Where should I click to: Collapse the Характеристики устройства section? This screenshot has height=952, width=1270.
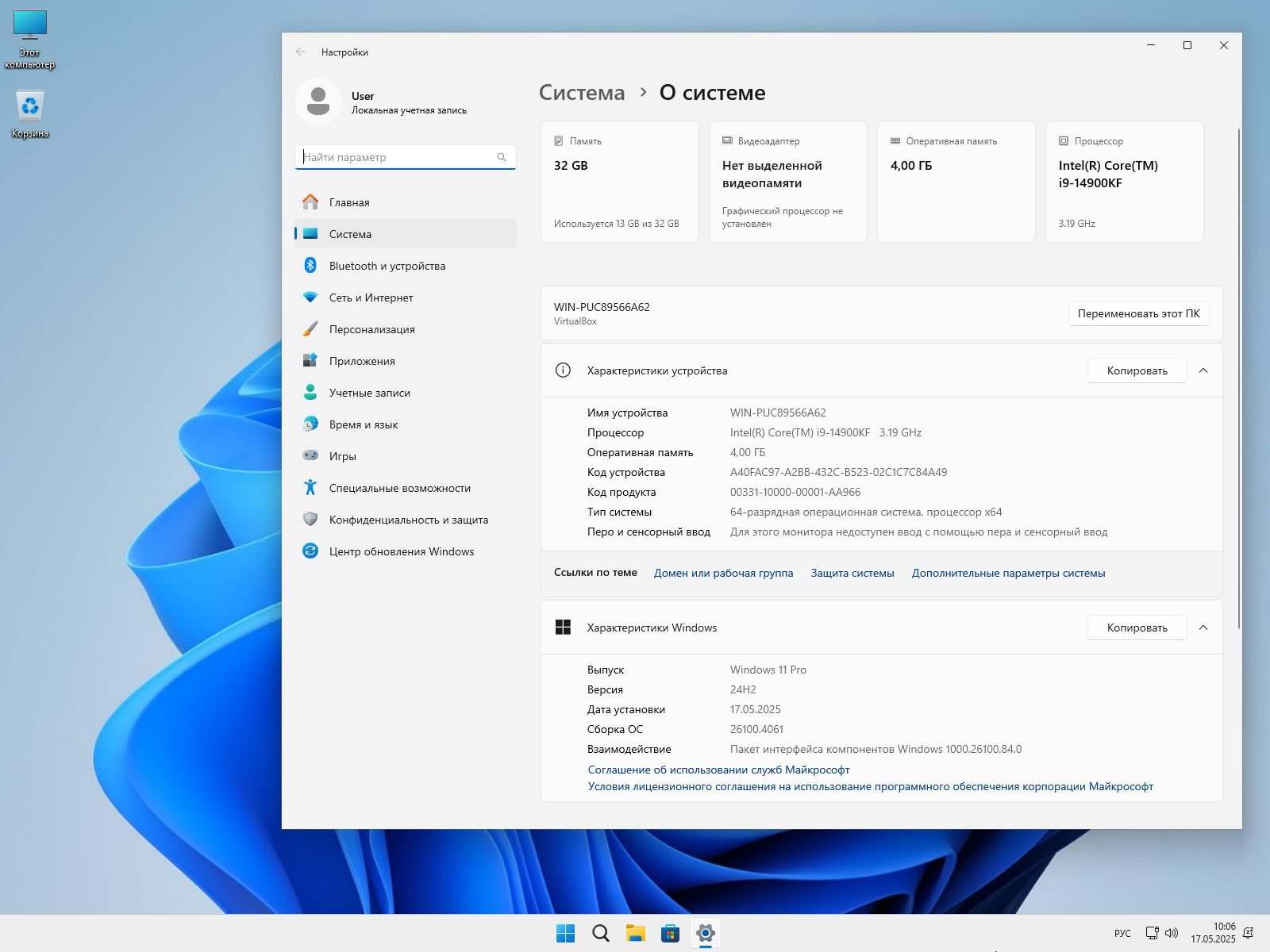[x=1203, y=370]
